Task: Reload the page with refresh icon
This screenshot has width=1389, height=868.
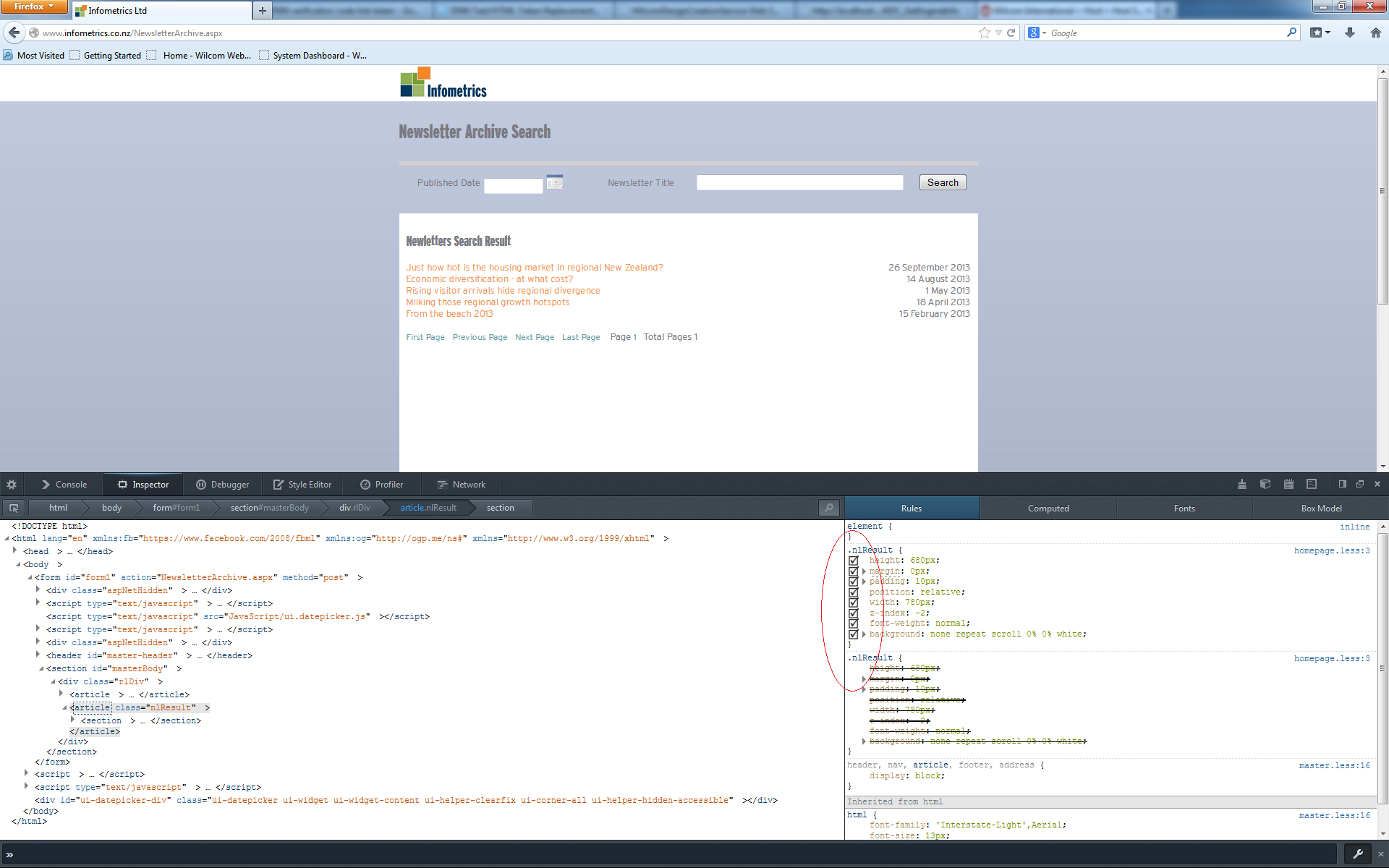Action: [1011, 33]
